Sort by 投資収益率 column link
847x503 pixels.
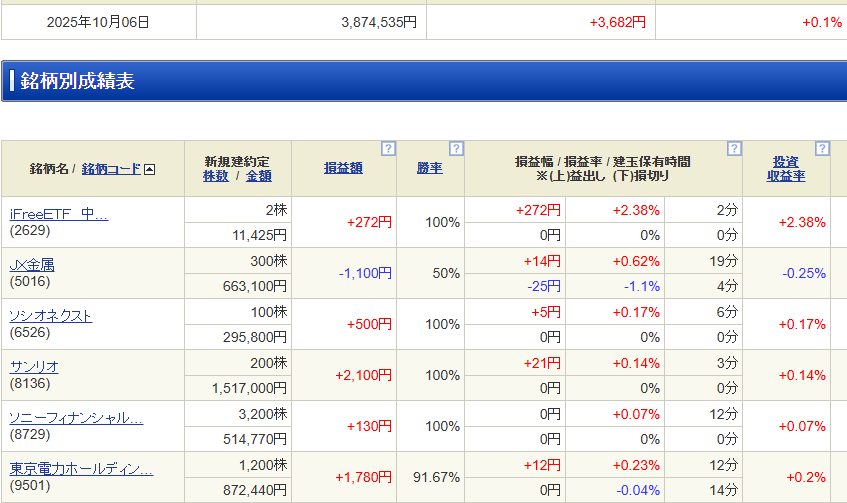pos(785,168)
